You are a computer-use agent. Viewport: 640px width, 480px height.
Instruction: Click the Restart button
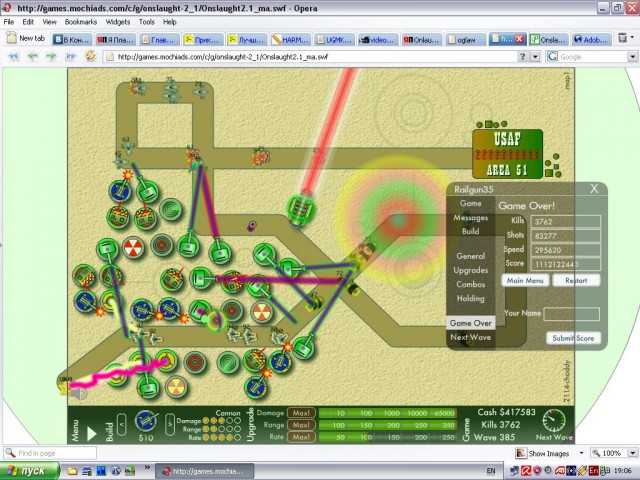[576, 280]
